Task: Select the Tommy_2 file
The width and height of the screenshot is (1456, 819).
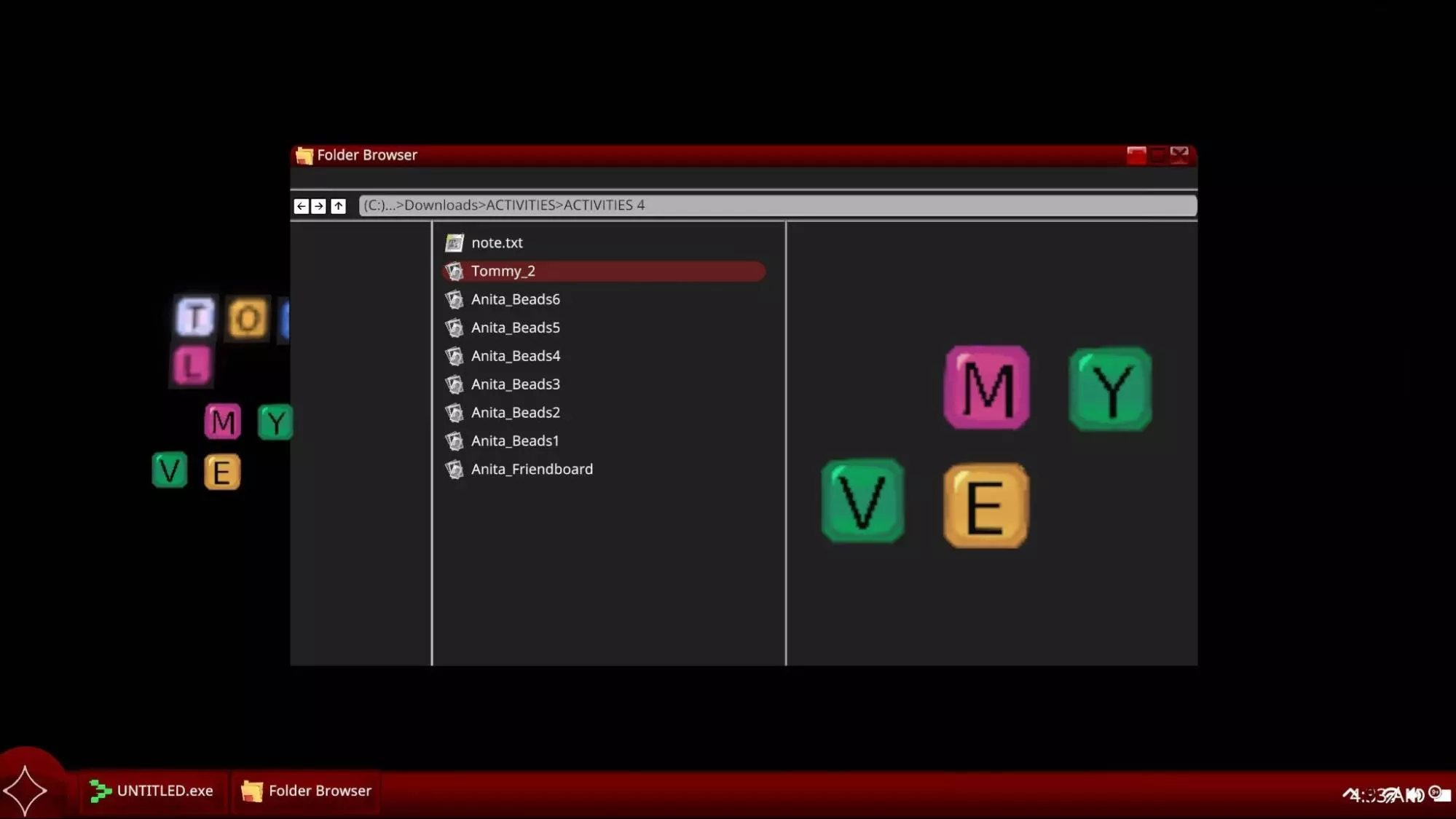Action: click(x=503, y=271)
